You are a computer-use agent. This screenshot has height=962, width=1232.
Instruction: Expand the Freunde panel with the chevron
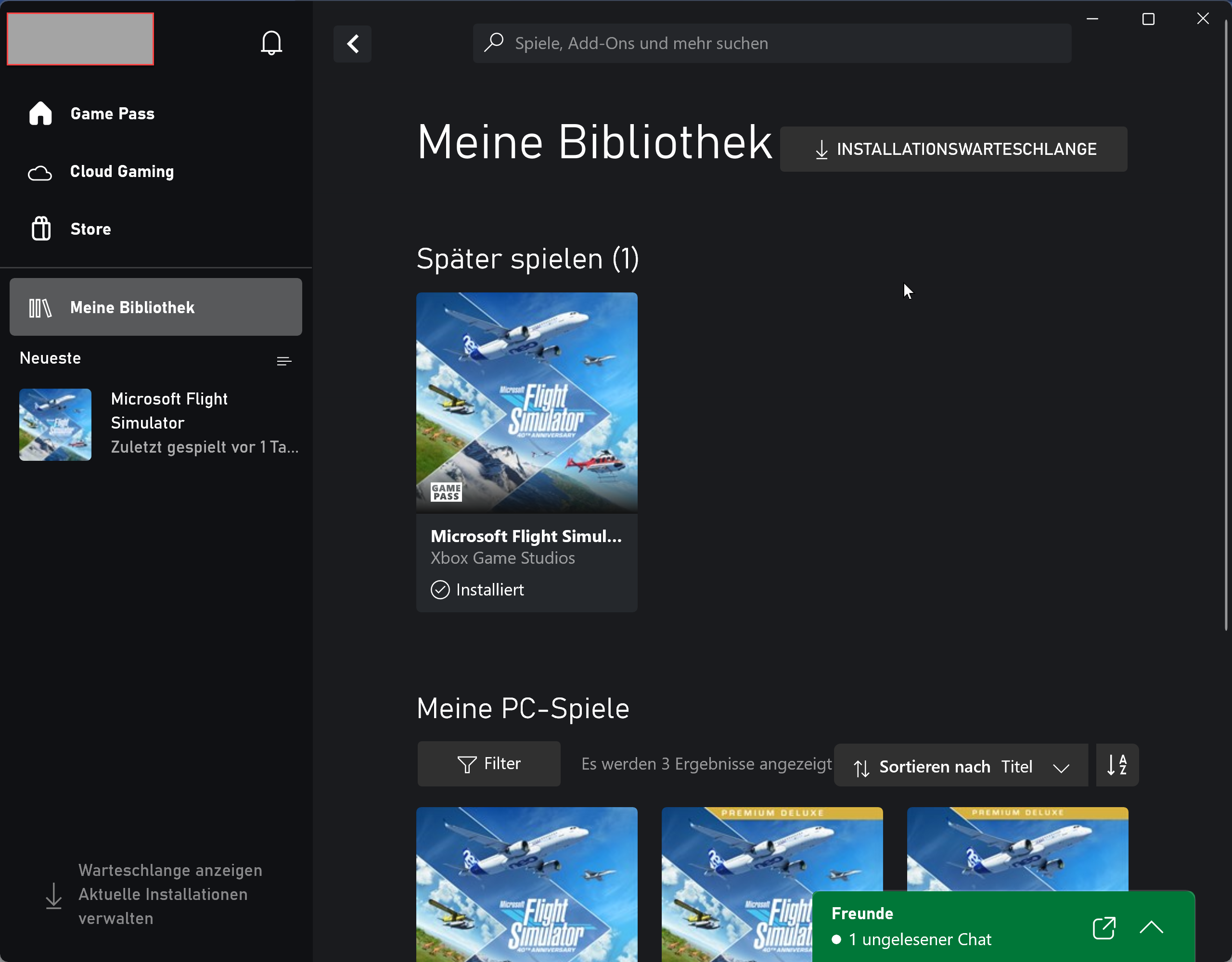pyautogui.click(x=1151, y=927)
